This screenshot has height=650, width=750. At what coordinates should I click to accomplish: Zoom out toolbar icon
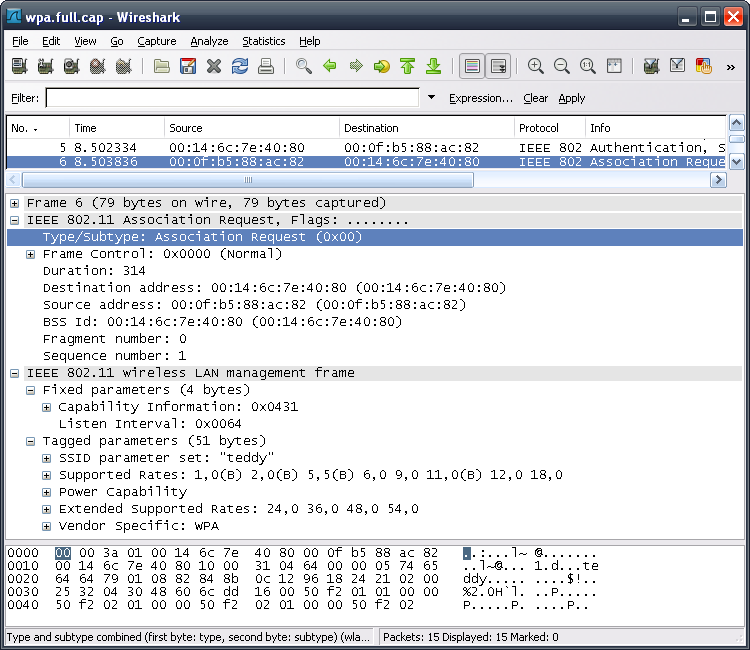pyautogui.click(x=562, y=66)
